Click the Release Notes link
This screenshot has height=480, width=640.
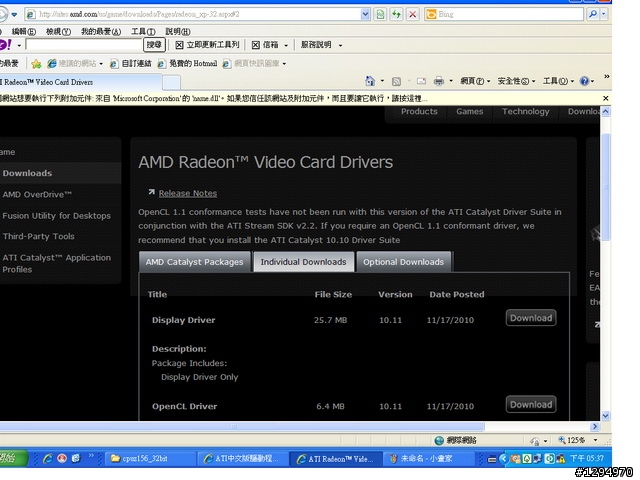pos(188,193)
